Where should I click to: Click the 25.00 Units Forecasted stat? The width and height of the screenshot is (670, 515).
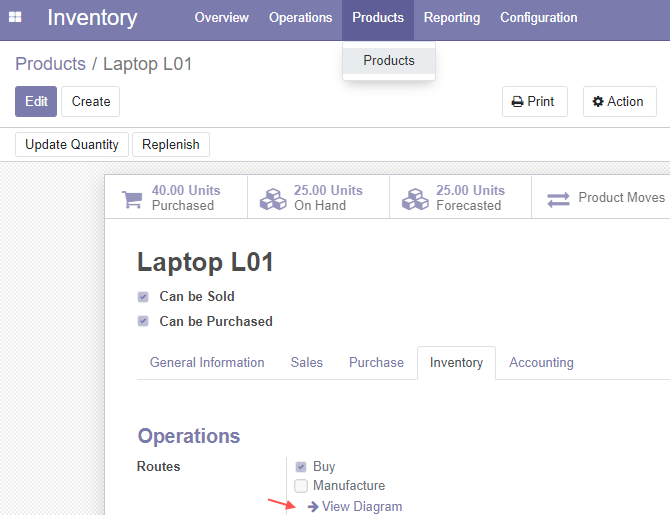[460, 197]
